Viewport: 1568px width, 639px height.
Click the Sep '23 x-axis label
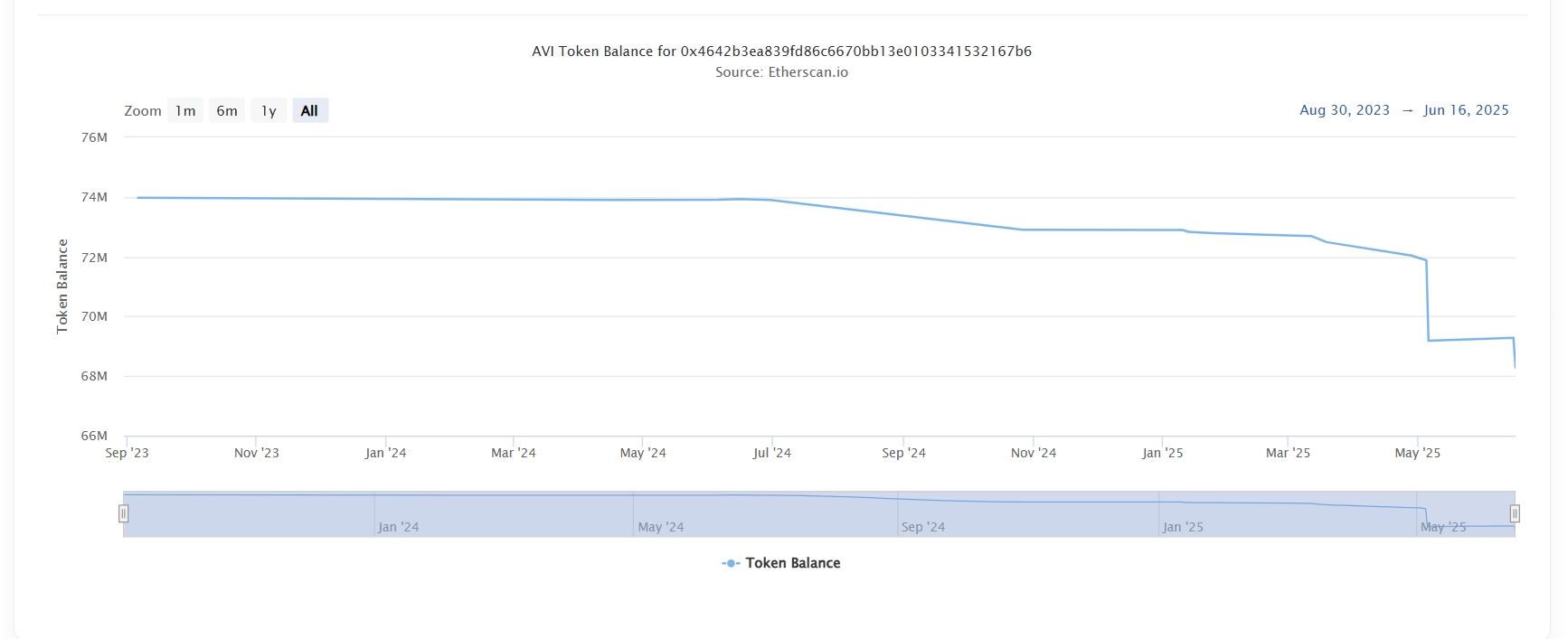[127, 453]
